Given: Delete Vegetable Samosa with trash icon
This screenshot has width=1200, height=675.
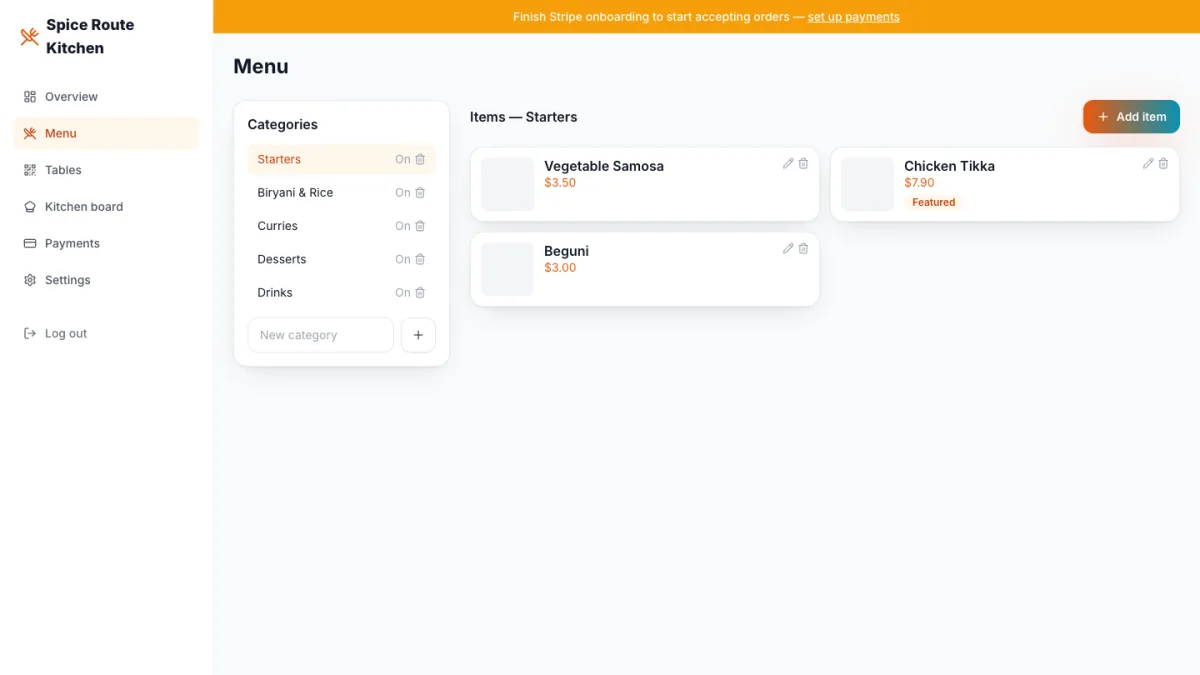Looking at the screenshot, I should [803, 163].
